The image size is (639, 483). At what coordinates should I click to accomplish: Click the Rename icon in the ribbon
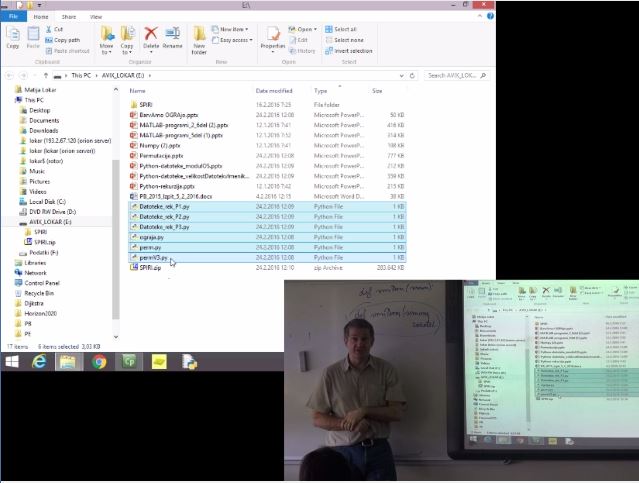(173, 38)
